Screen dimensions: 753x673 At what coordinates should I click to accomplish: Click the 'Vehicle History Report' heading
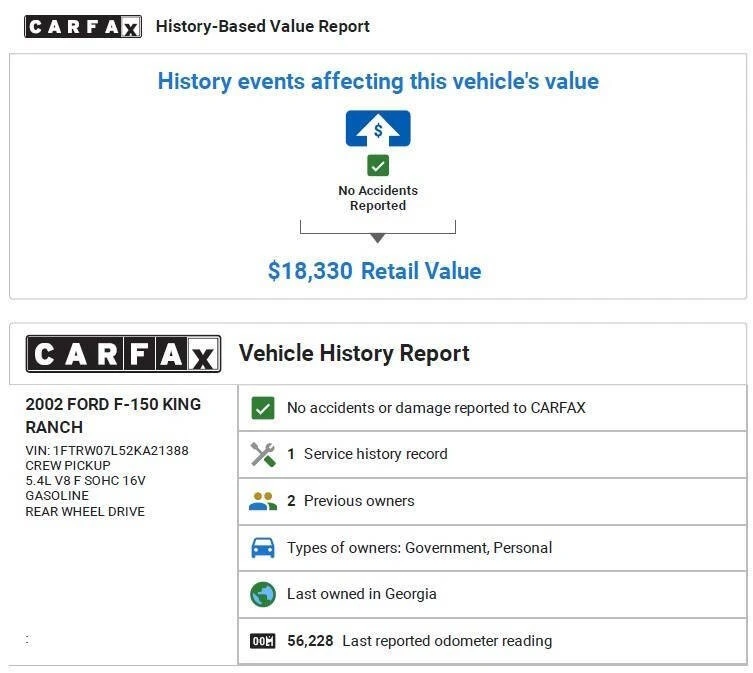coord(354,354)
